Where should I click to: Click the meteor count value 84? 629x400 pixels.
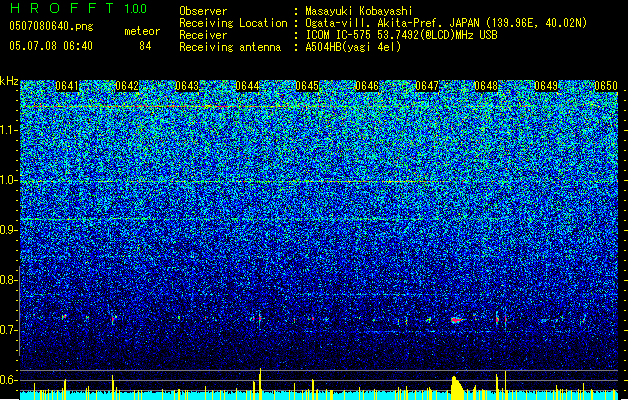pyautogui.click(x=145, y=46)
